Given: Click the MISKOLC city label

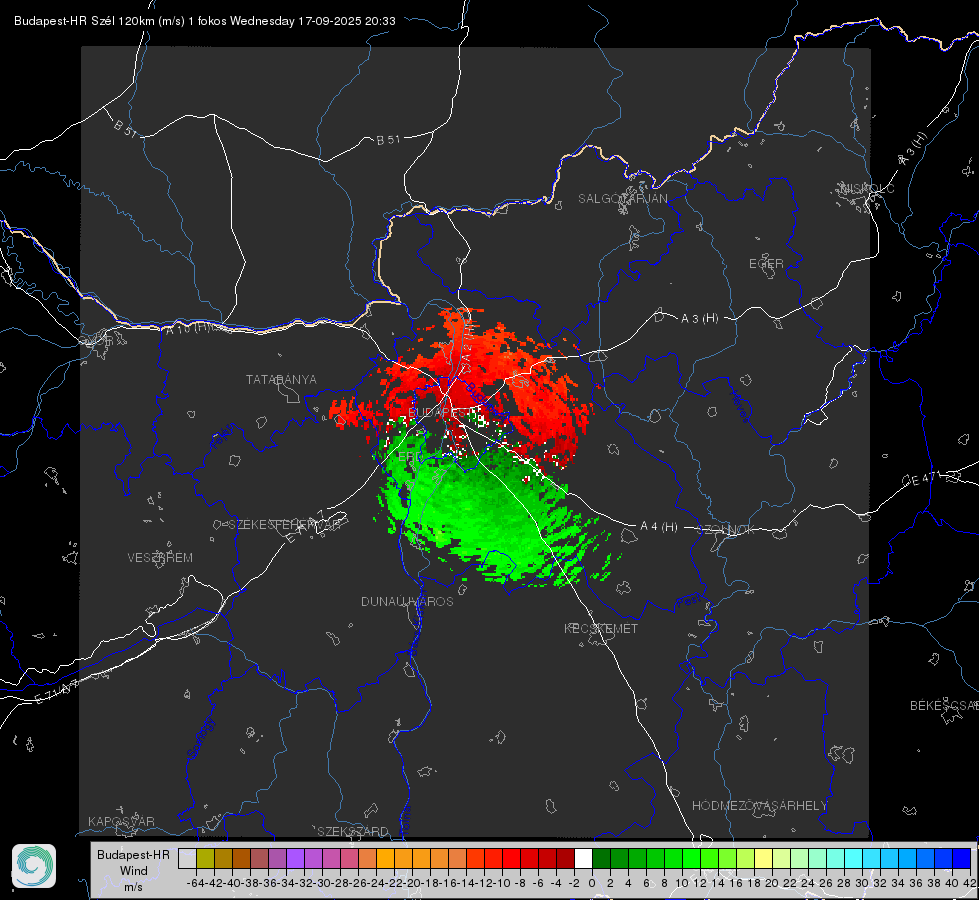Looking at the screenshot, I should tap(867, 188).
